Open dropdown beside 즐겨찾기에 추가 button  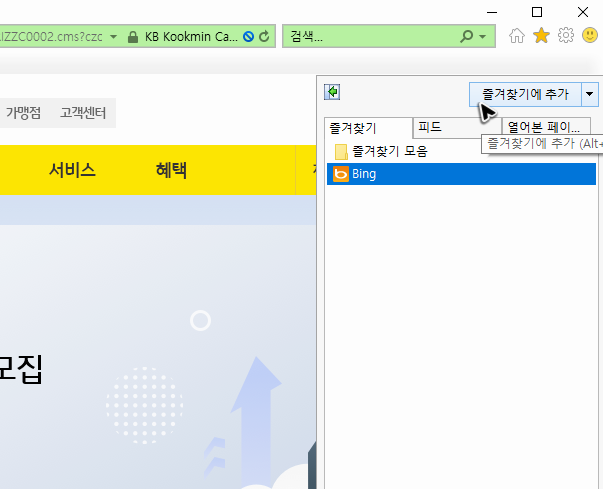[590, 94]
